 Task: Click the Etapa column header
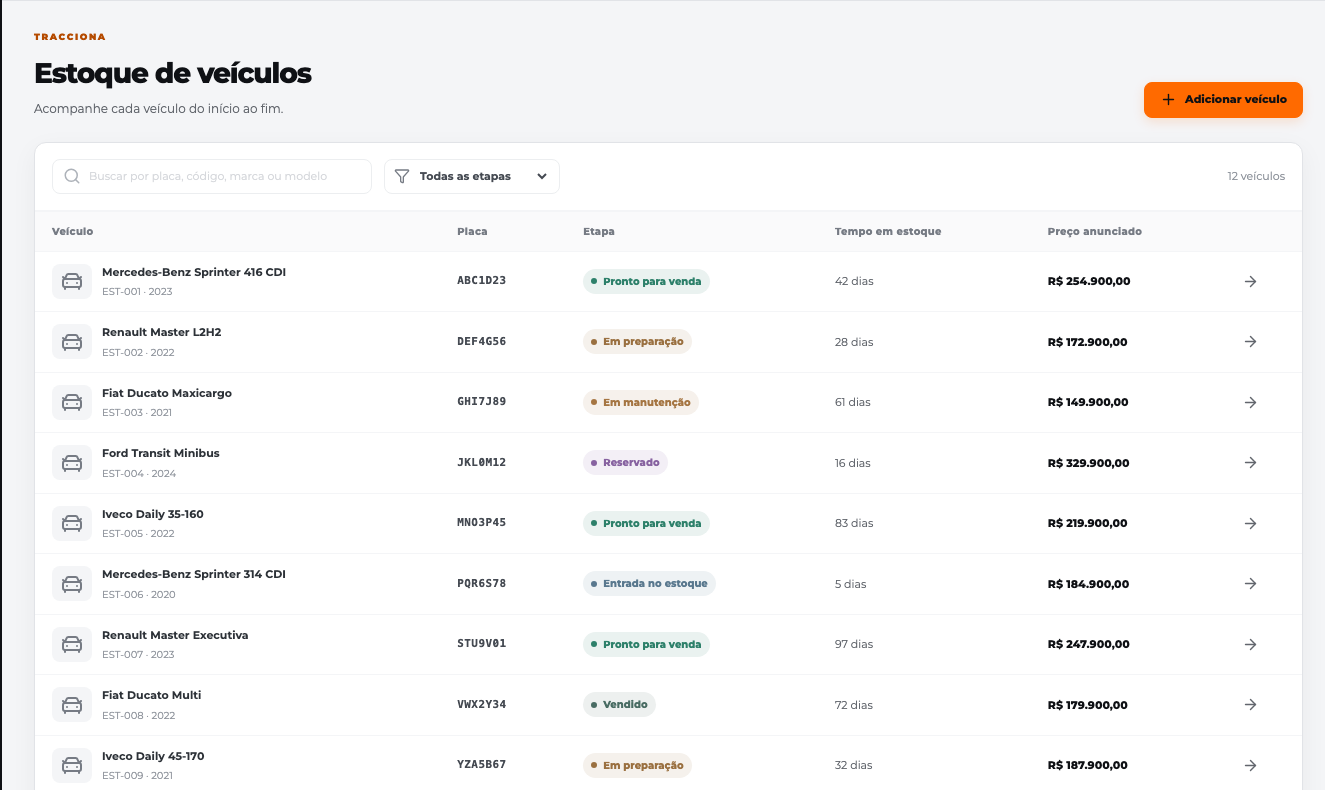(599, 231)
